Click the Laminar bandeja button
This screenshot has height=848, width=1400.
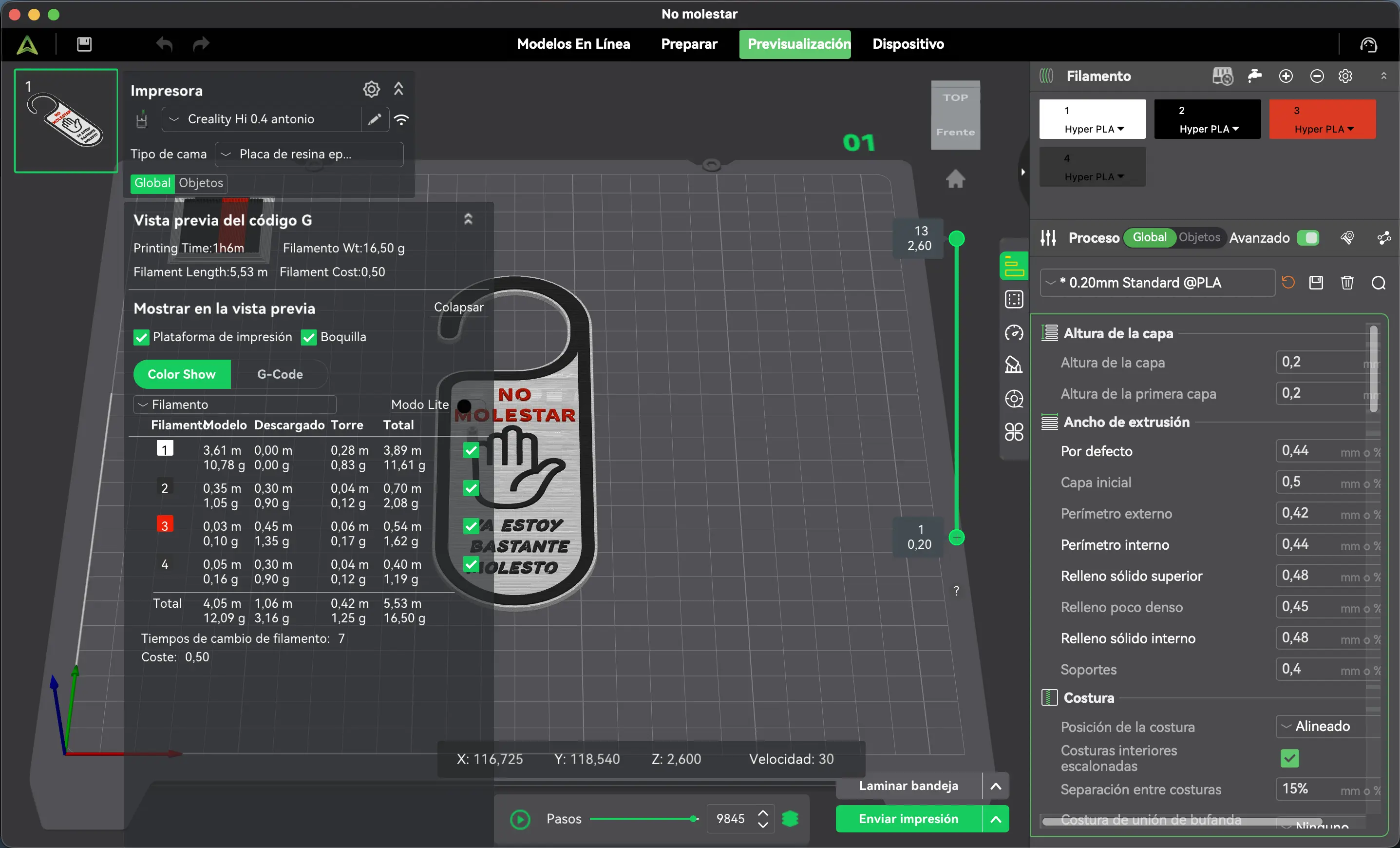[908, 786]
